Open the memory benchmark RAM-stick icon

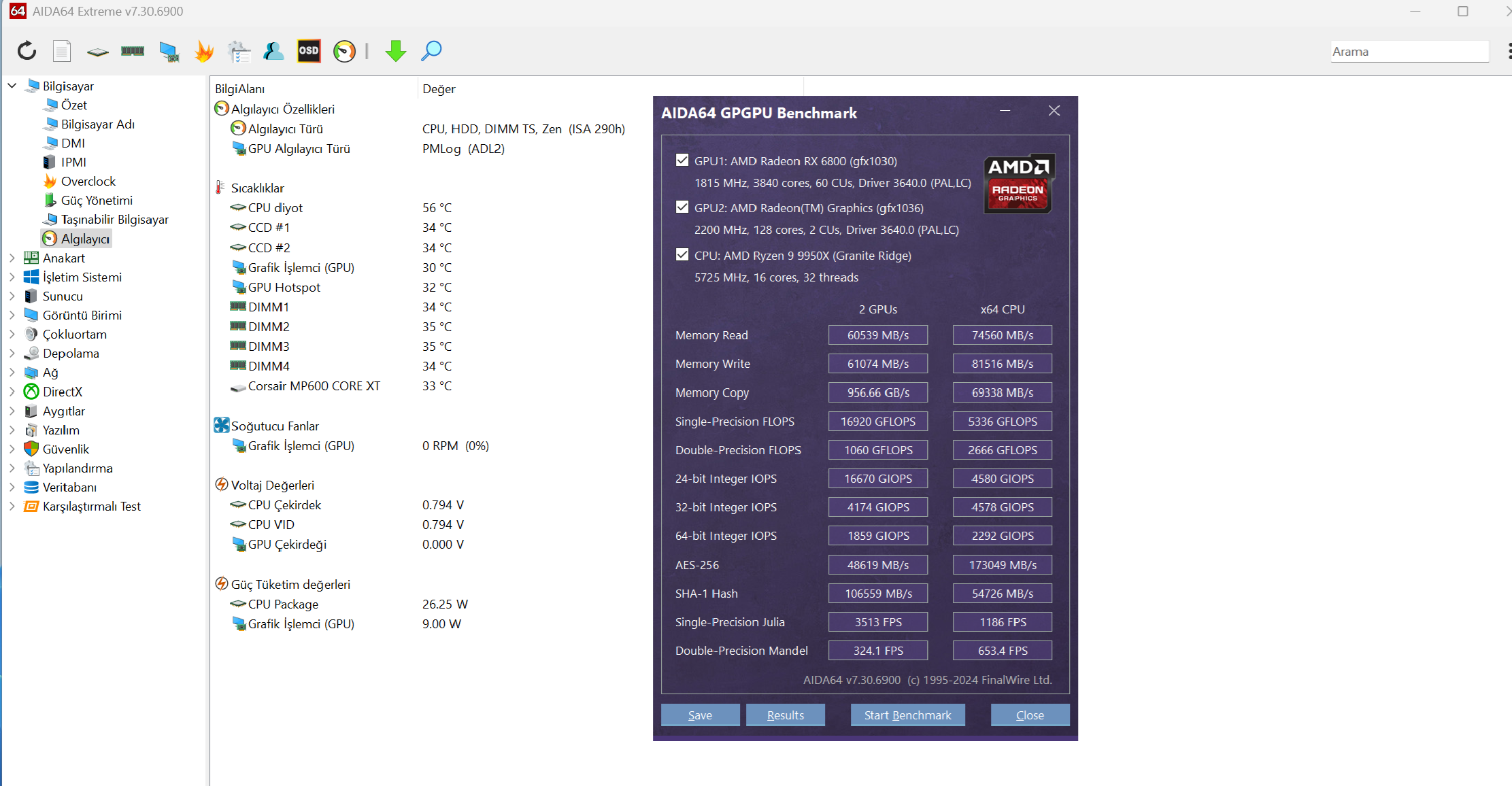[x=133, y=51]
